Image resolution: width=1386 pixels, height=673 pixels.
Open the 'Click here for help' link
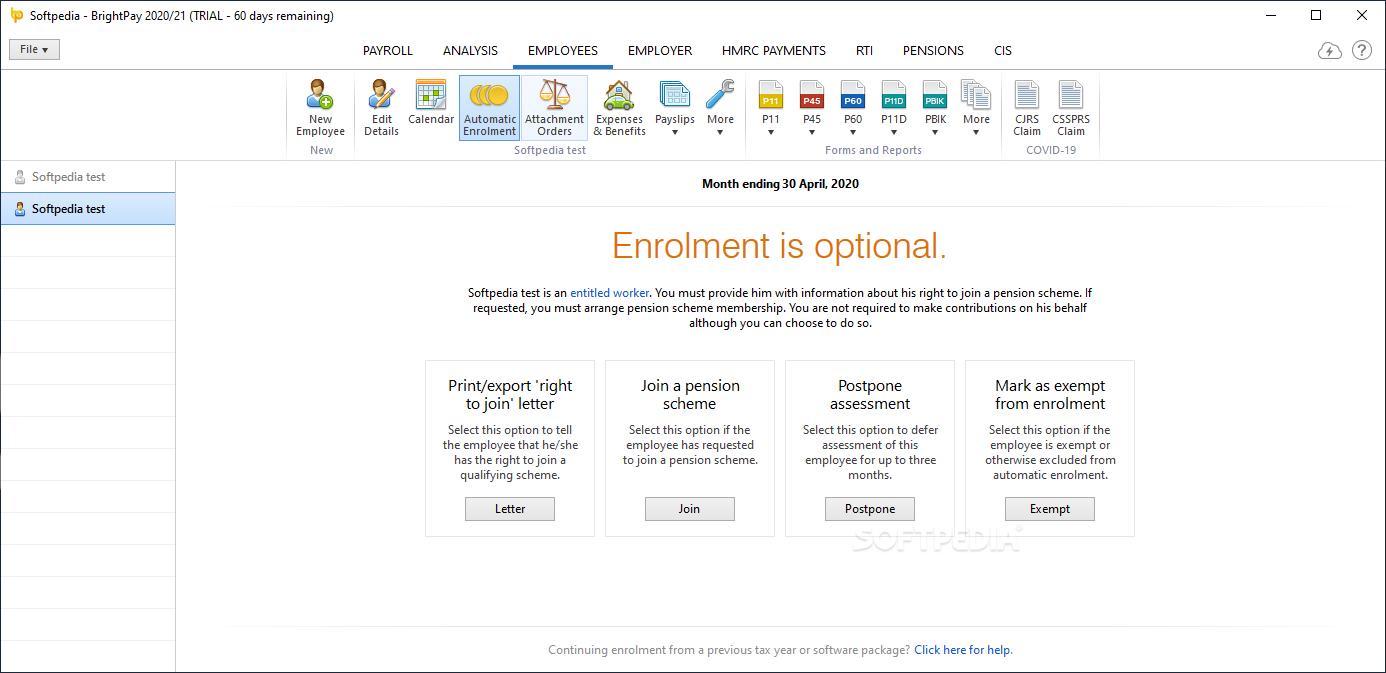(962, 650)
